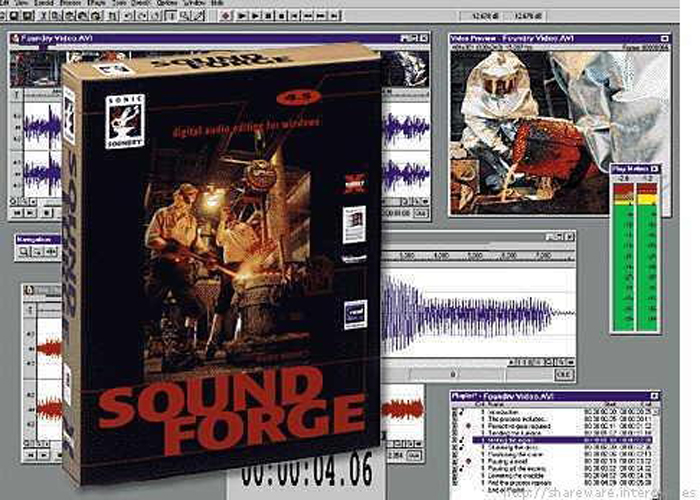
Task: Click the Copy icon in the main toolbar
Action: [56, 16]
